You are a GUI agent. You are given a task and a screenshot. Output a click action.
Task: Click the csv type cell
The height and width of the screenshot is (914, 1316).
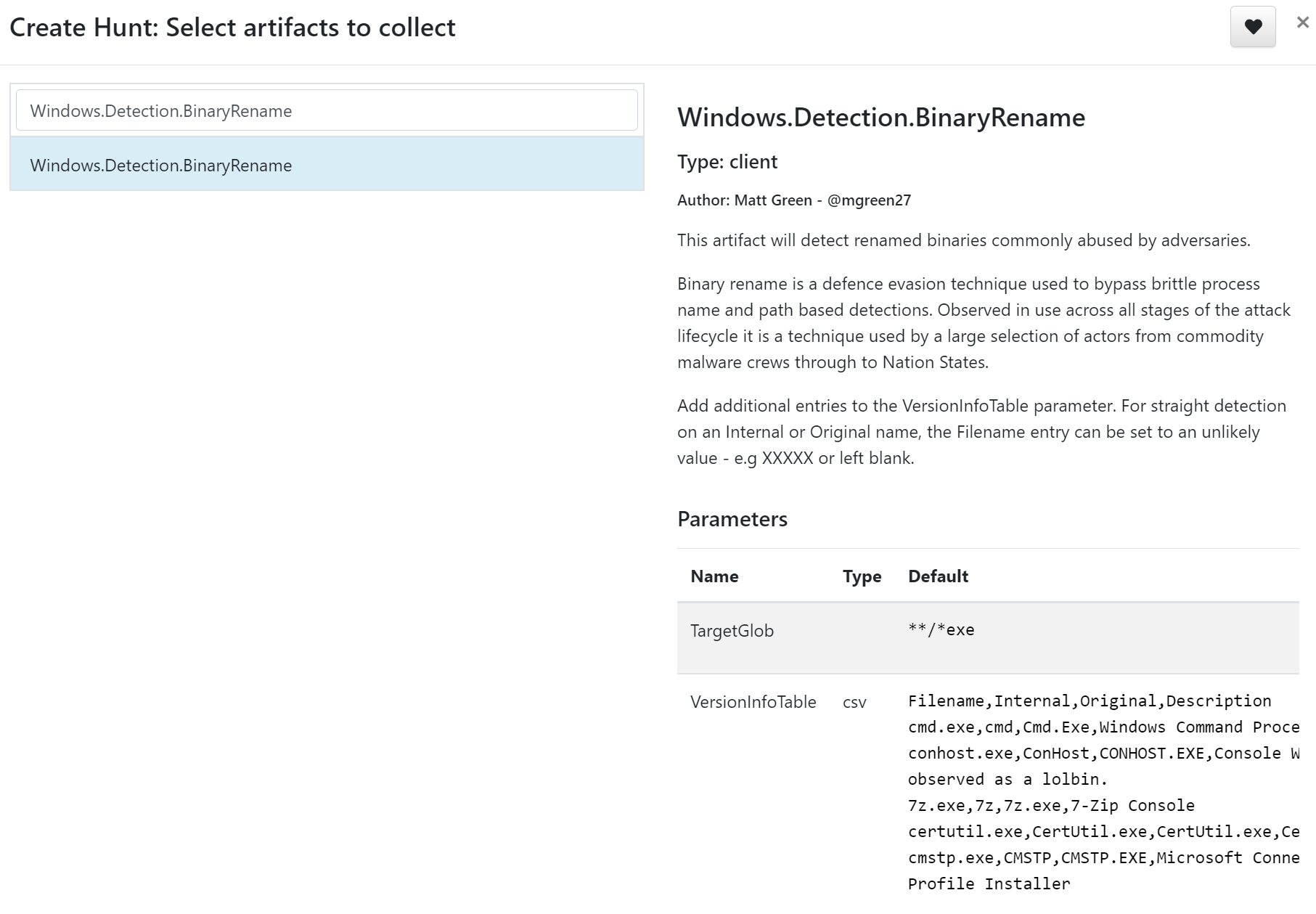[x=854, y=703]
